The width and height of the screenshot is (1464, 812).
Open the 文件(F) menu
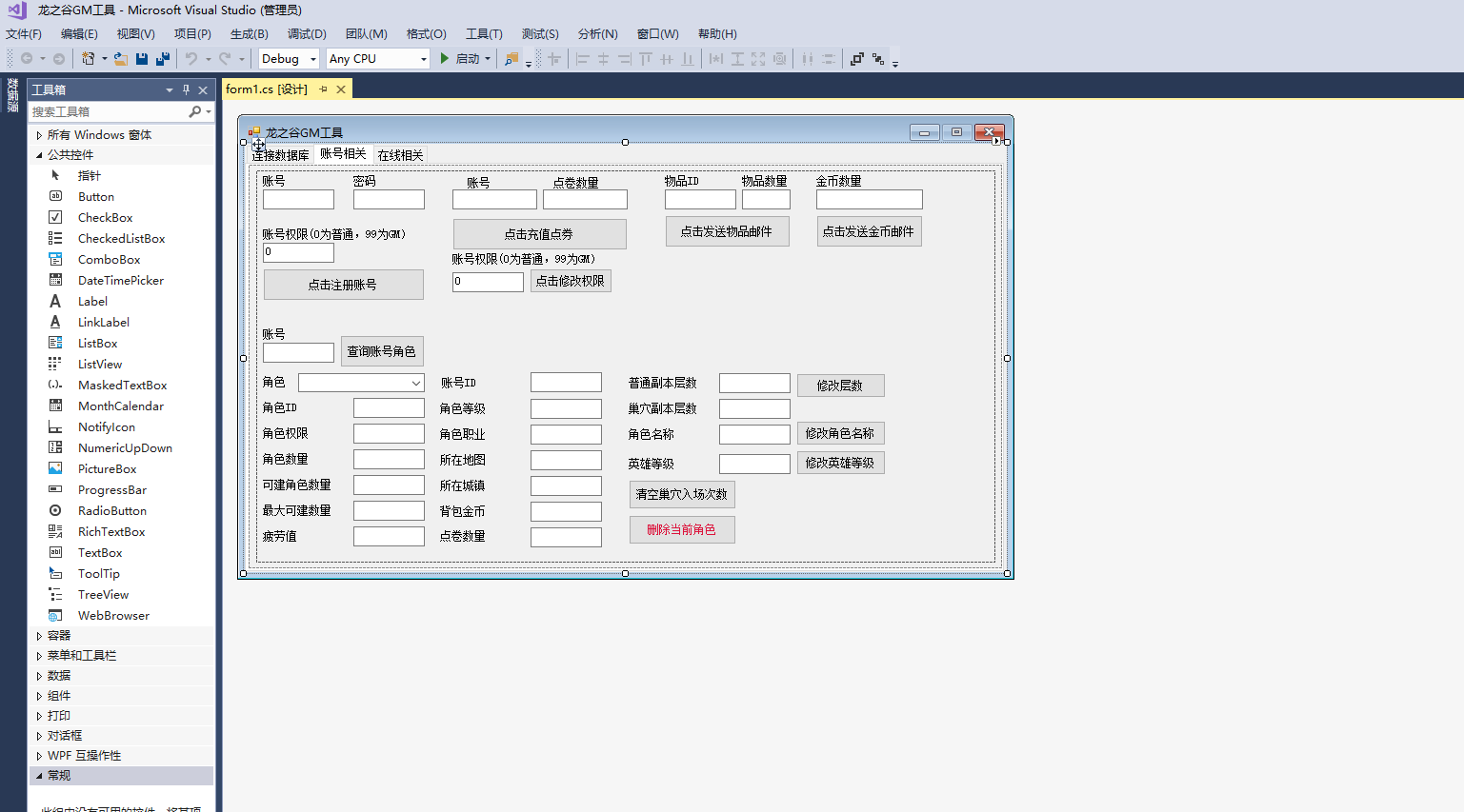pyautogui.click(x=24, y=33)
